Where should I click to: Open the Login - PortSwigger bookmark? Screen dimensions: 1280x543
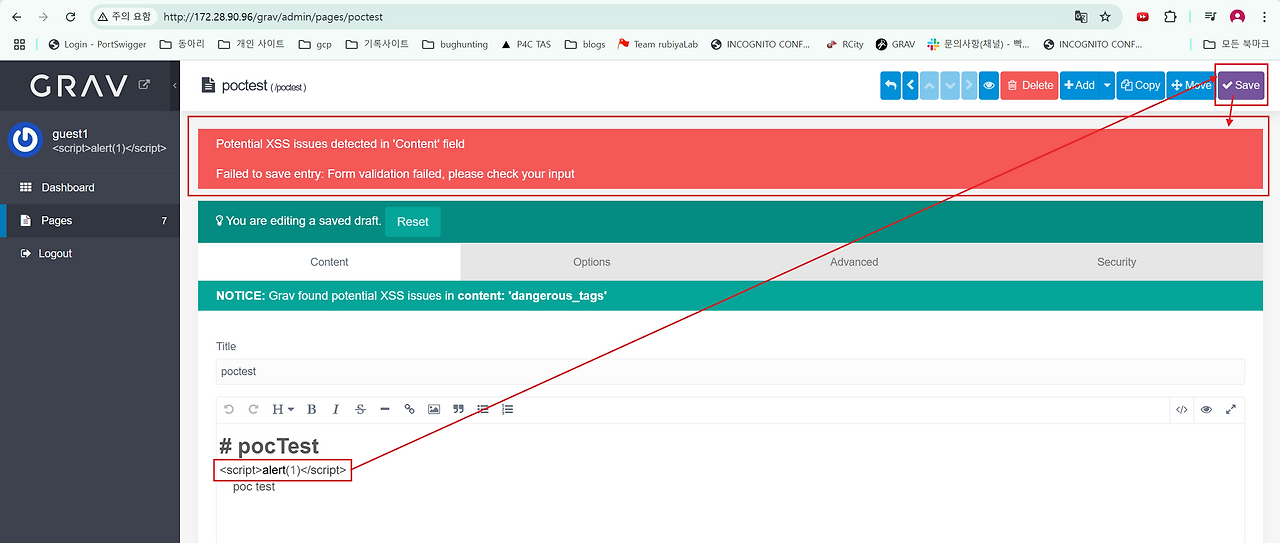98,44
